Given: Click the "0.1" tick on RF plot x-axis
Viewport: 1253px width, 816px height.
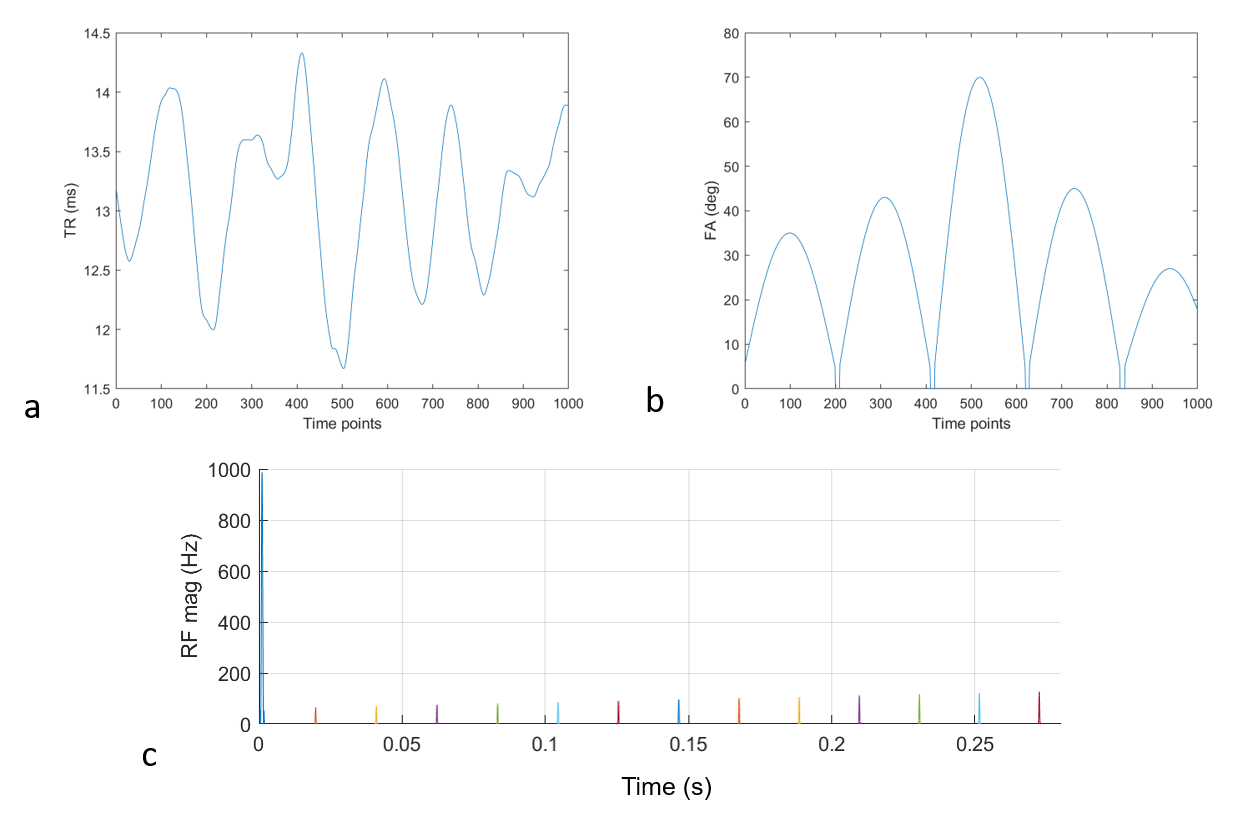Looking at the screenshot, I should [x=545, y=745].
